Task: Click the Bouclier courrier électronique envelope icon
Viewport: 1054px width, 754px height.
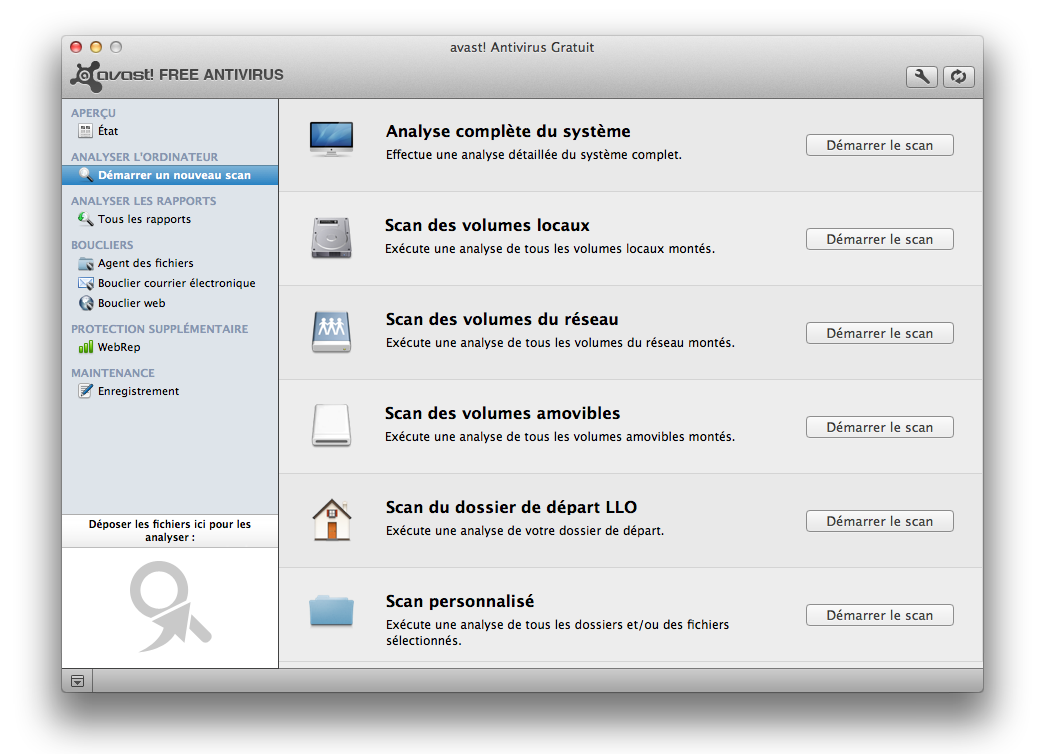Action: [x=85, y=283]
